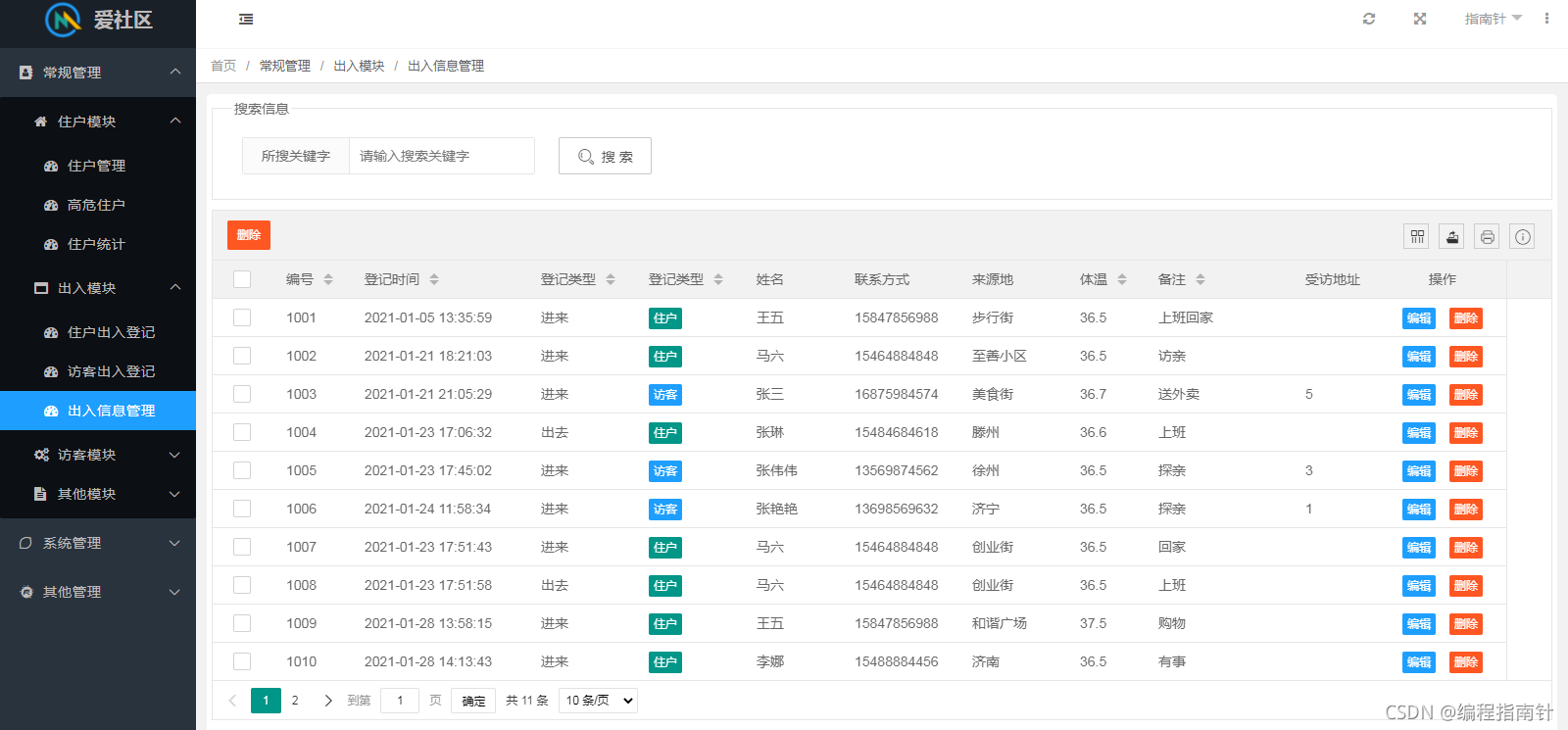This screenshot has width=1568, height=730.
Task: Open 访客出入登记 in sidebar
Action: tap(98, 371)
